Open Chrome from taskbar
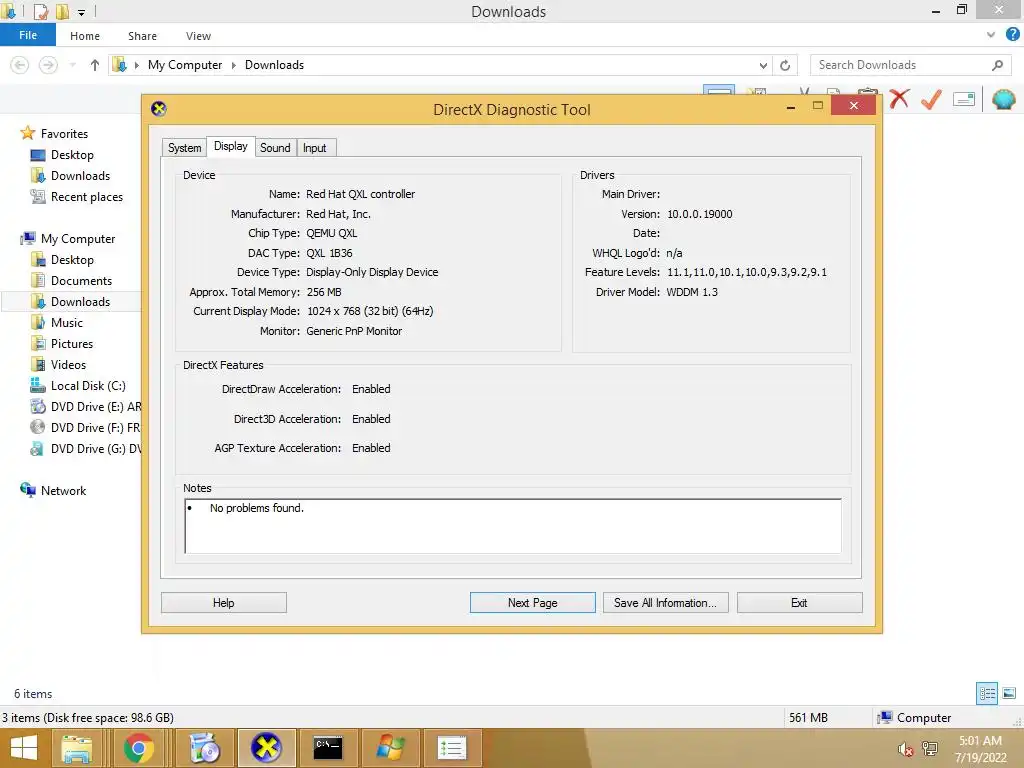Screen dimensions: 1024x768 pos(138,748)
